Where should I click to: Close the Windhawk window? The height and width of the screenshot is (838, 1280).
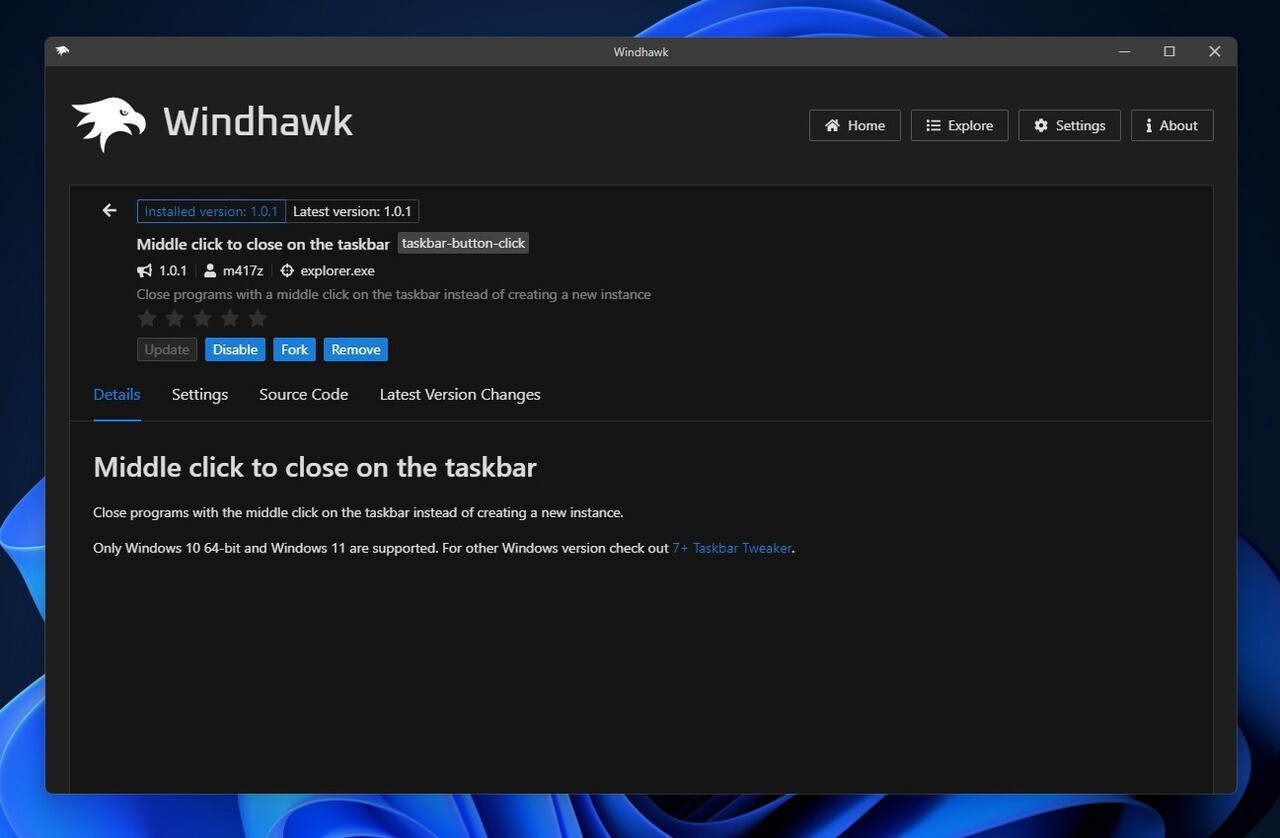[1214, 52]
